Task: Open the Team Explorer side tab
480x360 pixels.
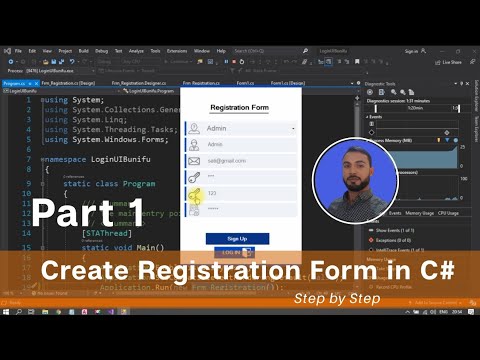Action: [476, 129]
